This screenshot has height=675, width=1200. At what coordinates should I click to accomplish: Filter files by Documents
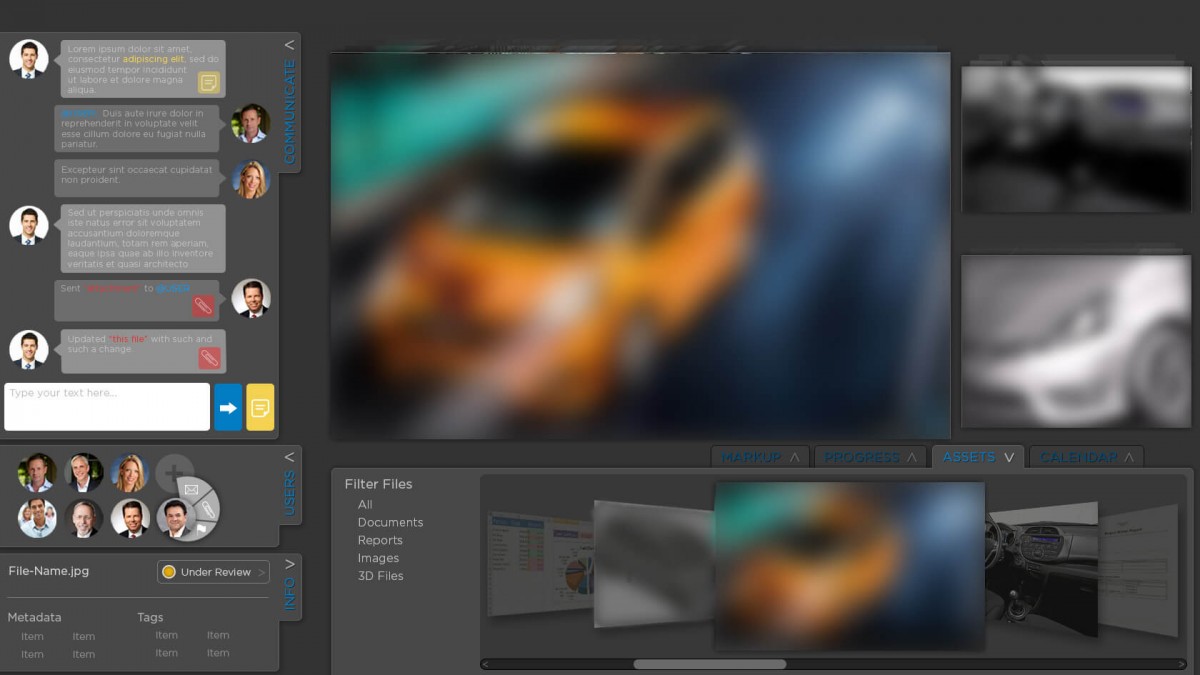click(x=390, y=522)
